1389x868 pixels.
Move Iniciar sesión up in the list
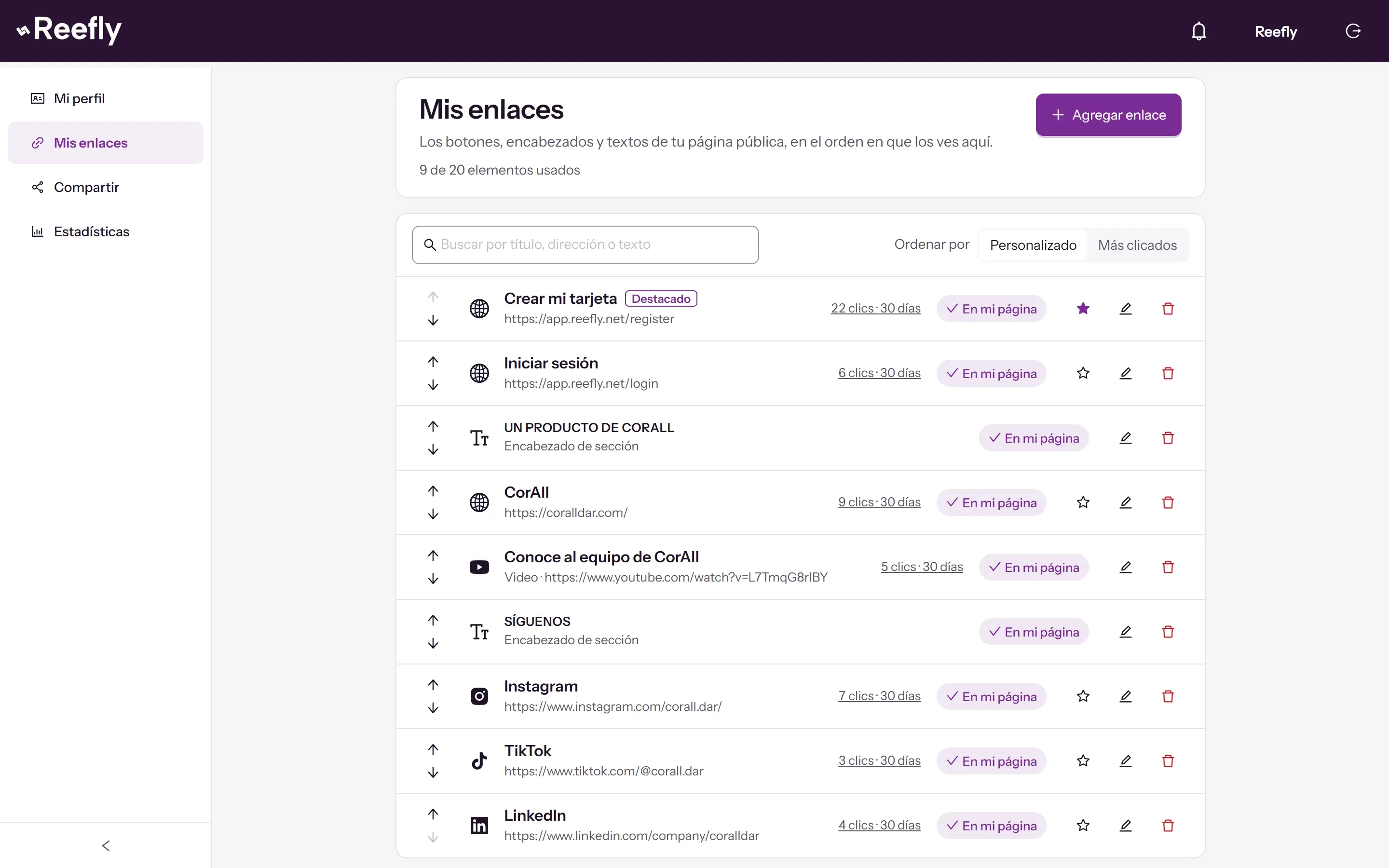pos(434,362)
